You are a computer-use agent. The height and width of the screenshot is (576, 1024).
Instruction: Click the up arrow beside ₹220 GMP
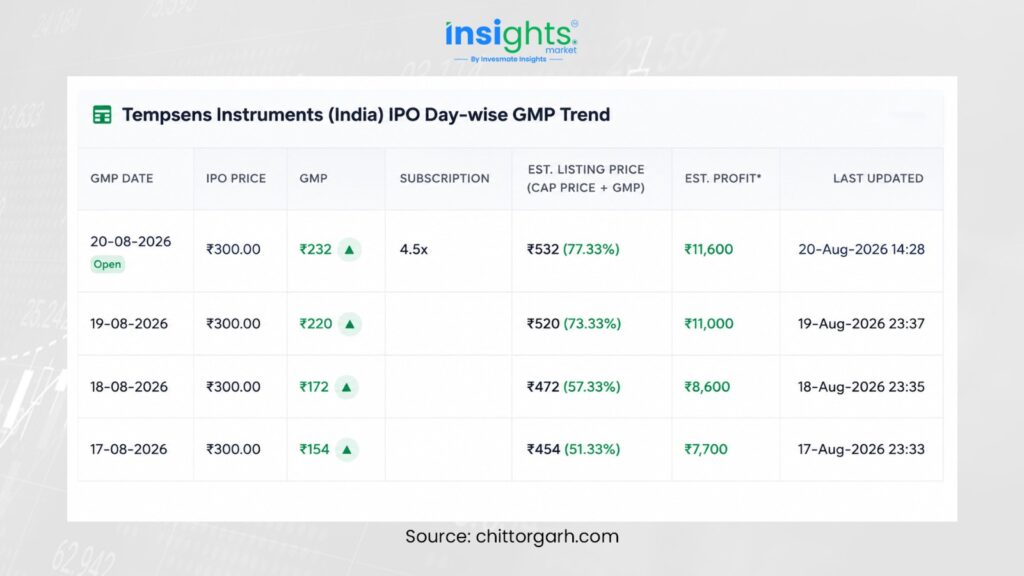tap(349, 324)
